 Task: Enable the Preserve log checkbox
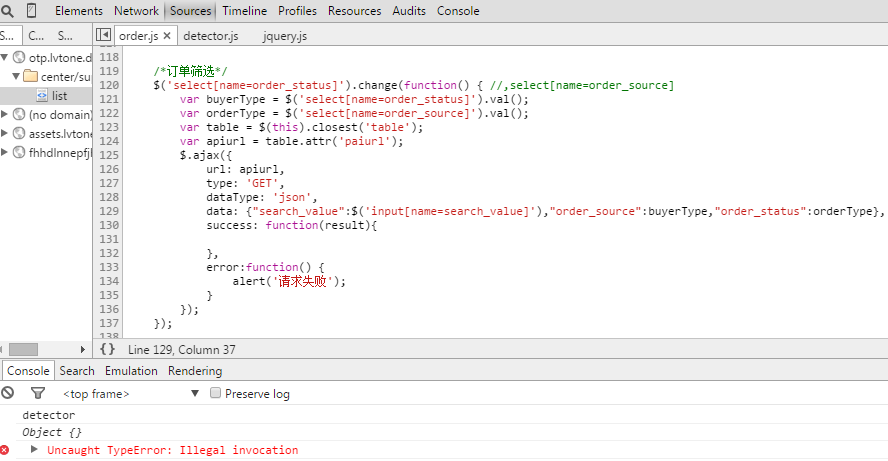[x=215, y=392]
